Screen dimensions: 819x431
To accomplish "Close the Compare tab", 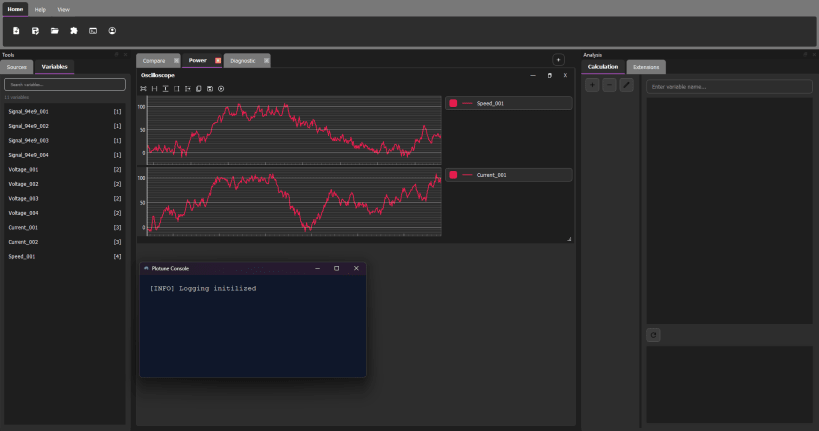I will [176, 61].
